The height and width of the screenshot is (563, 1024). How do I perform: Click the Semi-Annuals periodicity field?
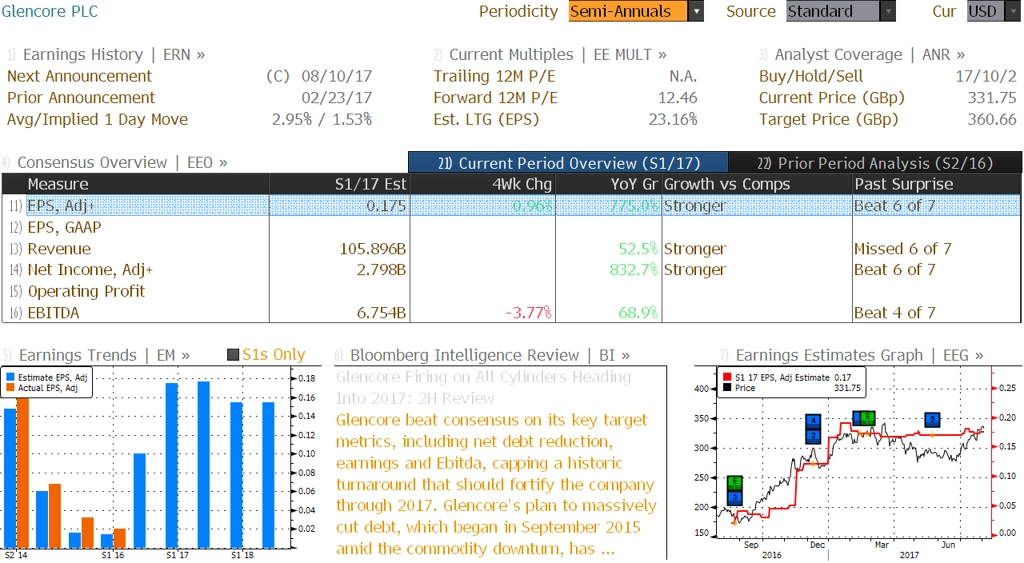click(x=628, y=11)
